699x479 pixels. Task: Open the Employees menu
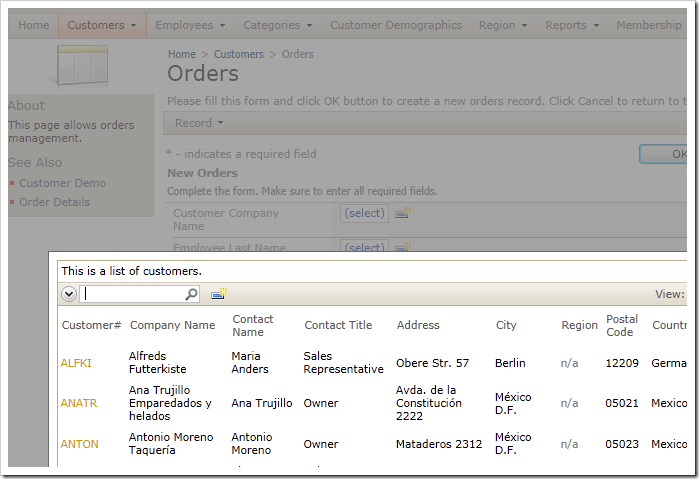(x=190, y=25)
